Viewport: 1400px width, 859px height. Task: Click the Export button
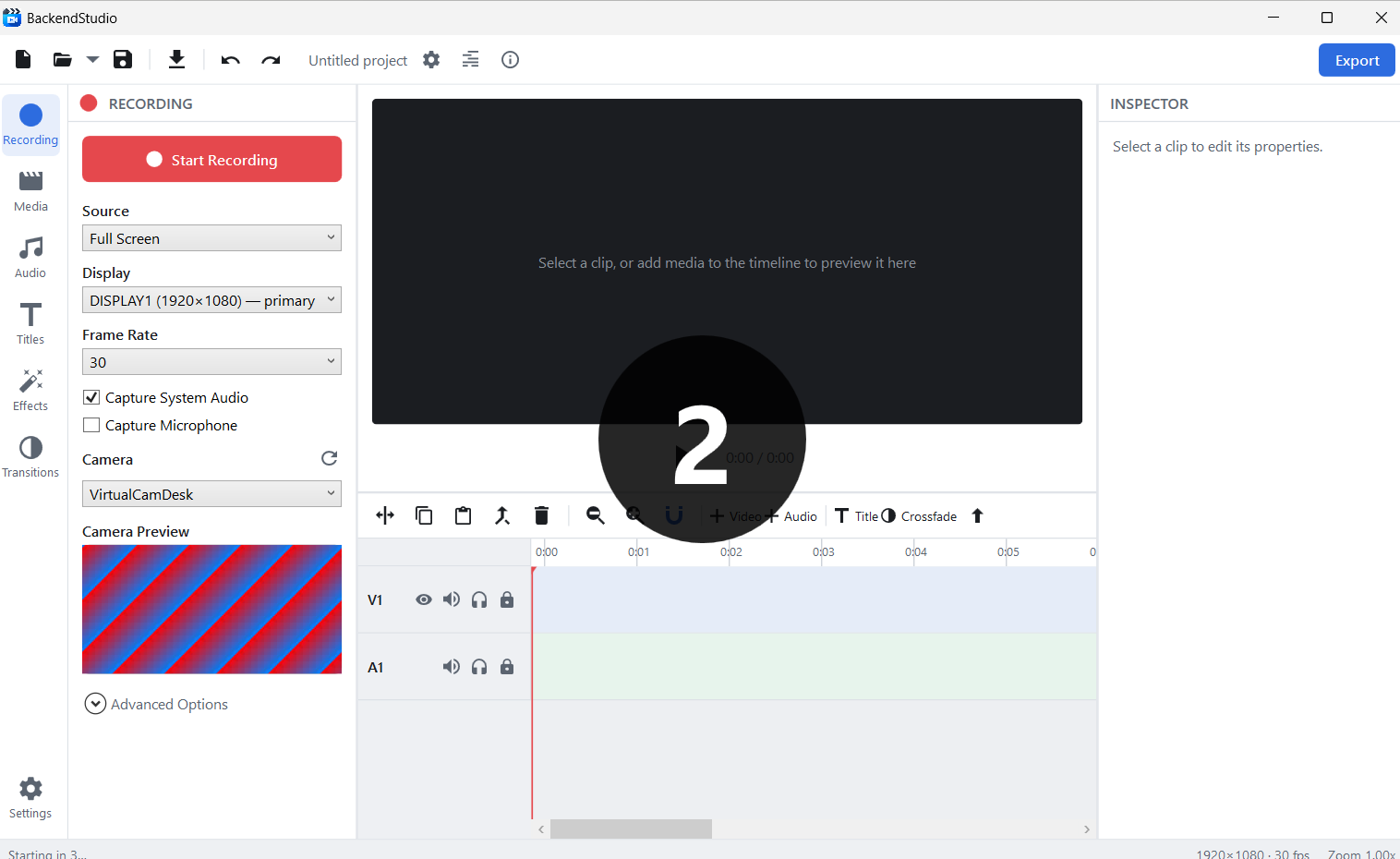click(1357, 60)
